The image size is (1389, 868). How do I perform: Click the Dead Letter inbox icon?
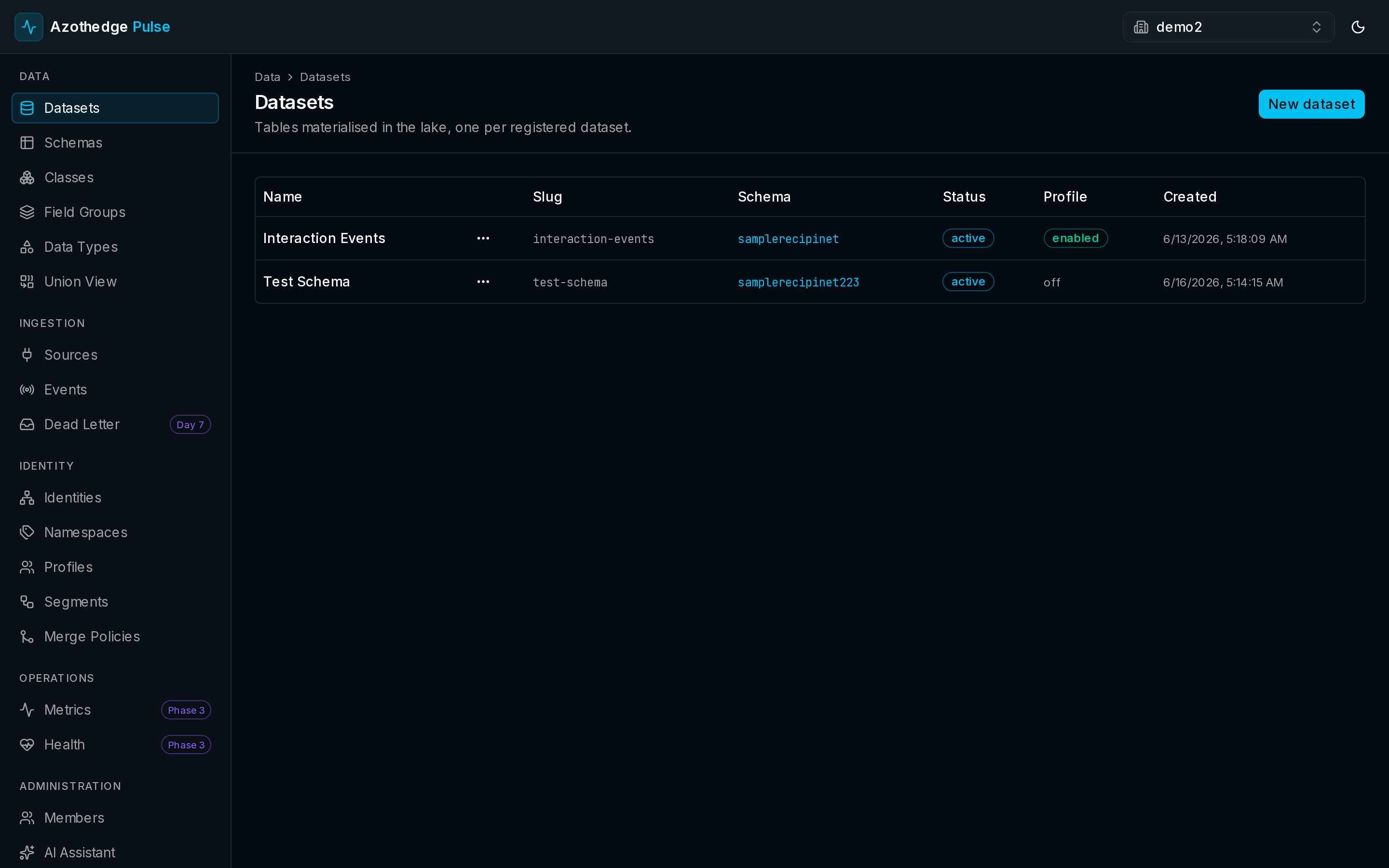point(27,424)
